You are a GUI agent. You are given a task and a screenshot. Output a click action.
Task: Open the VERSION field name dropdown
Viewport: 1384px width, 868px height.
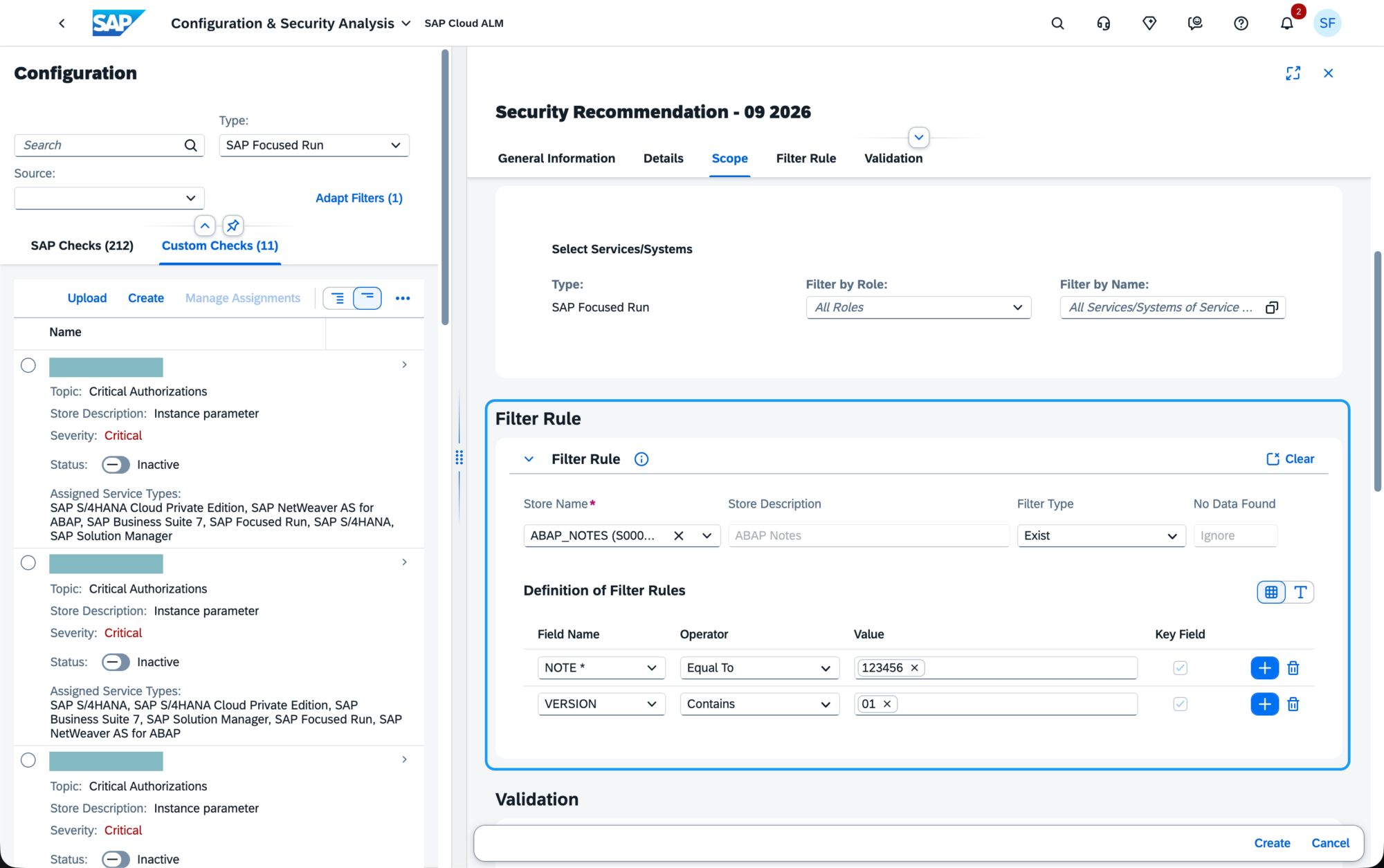tap(601, 704)
